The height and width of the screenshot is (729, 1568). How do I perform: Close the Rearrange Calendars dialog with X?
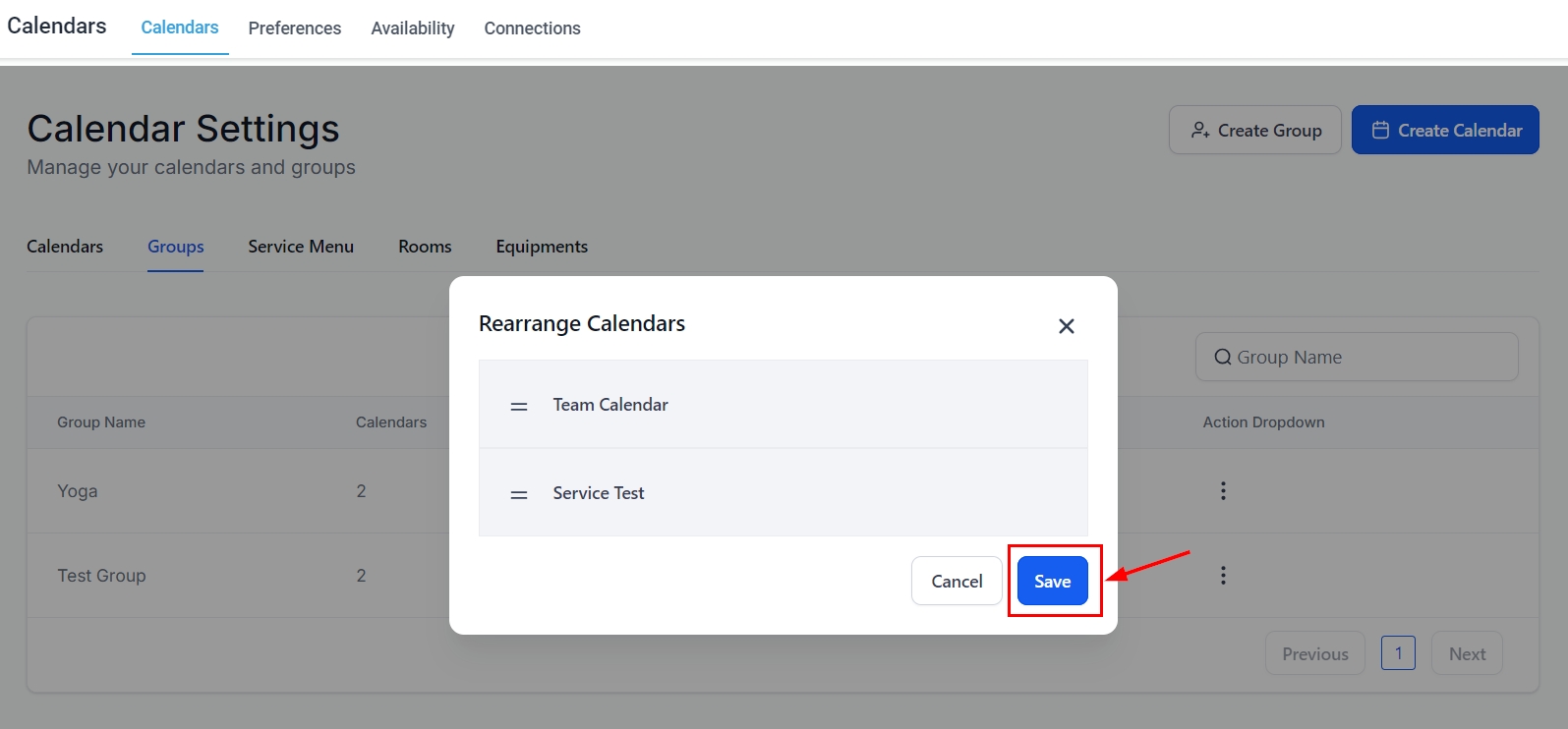[1066, 326]
